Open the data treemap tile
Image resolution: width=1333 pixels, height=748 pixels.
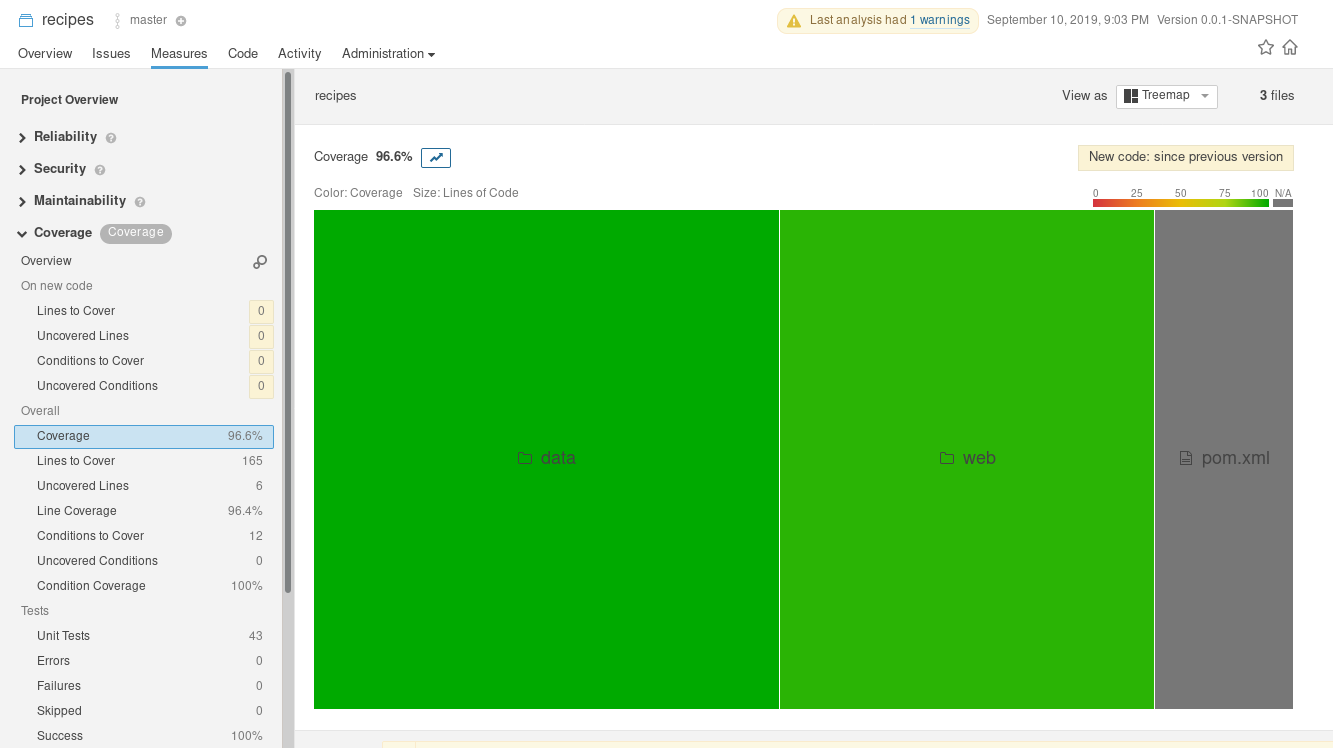(x=546, y=459)
